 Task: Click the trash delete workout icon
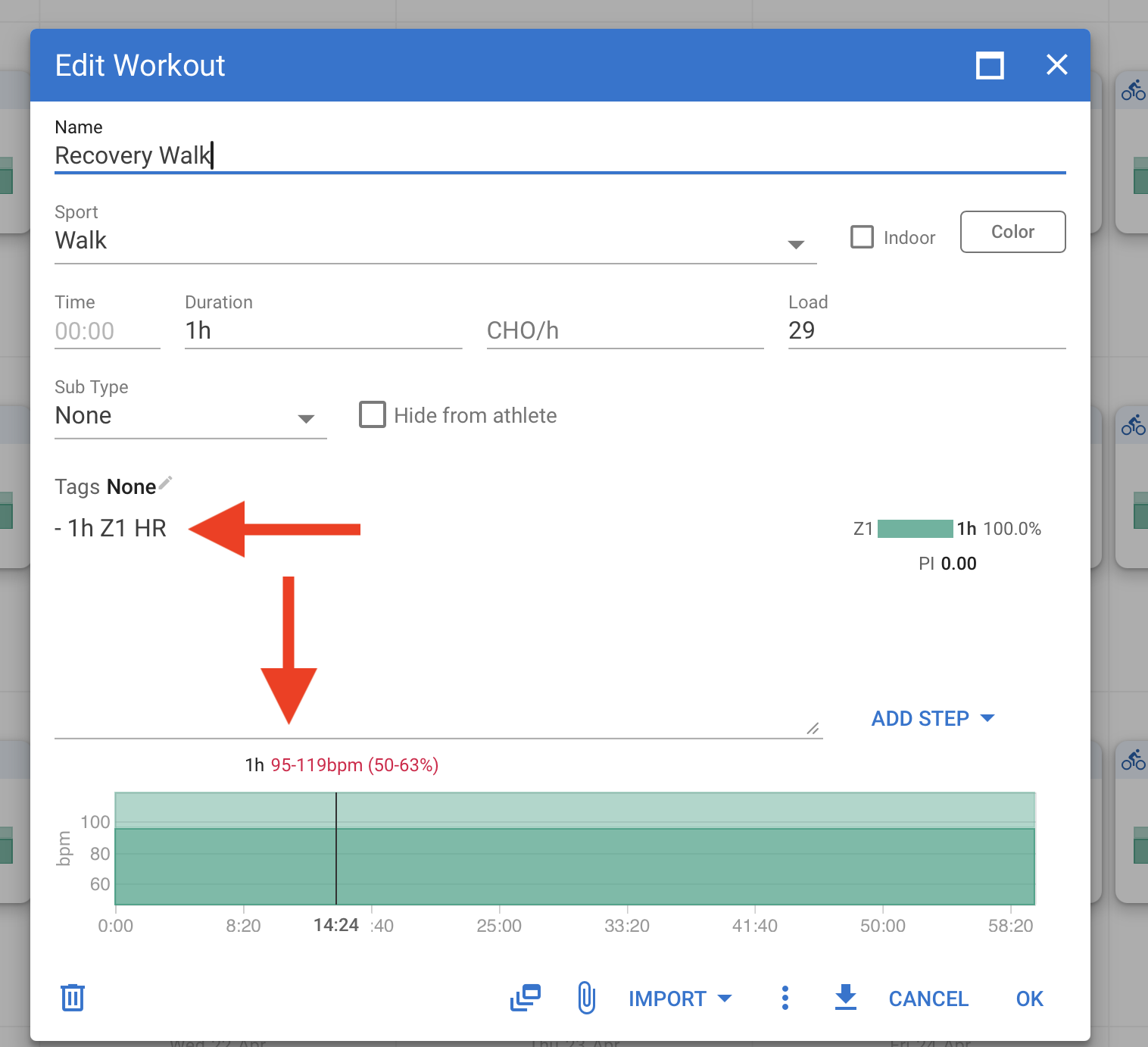tap(73, 998)
